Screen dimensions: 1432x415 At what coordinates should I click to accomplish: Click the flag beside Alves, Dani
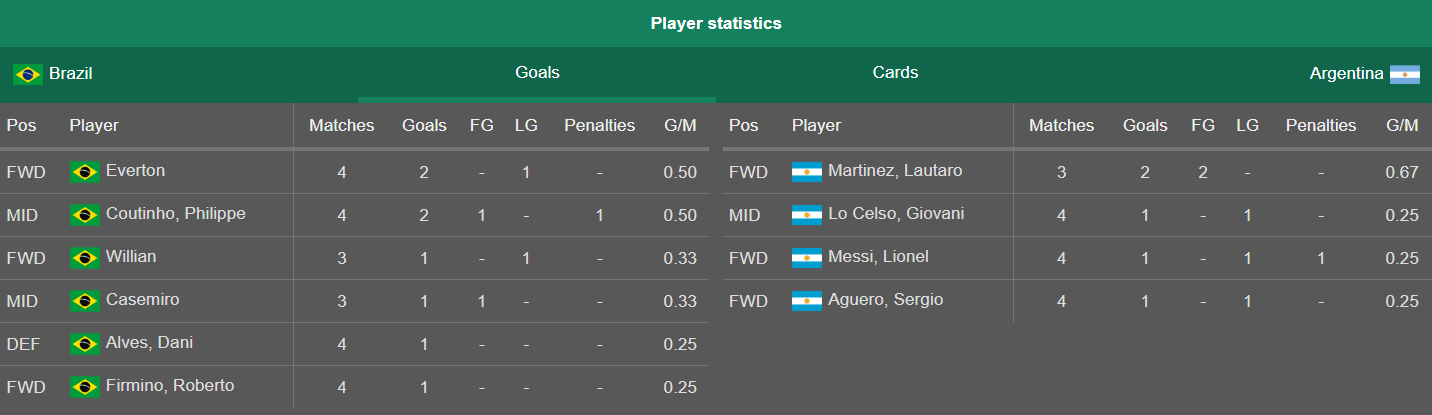(x=85, y=344)
